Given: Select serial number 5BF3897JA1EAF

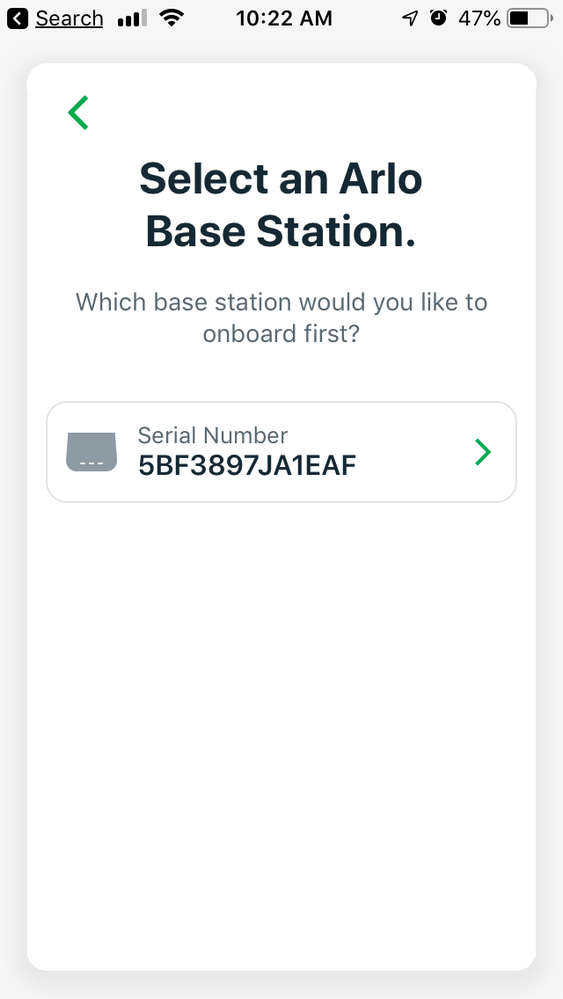Looking at the screenshot, I should [281, 452].
